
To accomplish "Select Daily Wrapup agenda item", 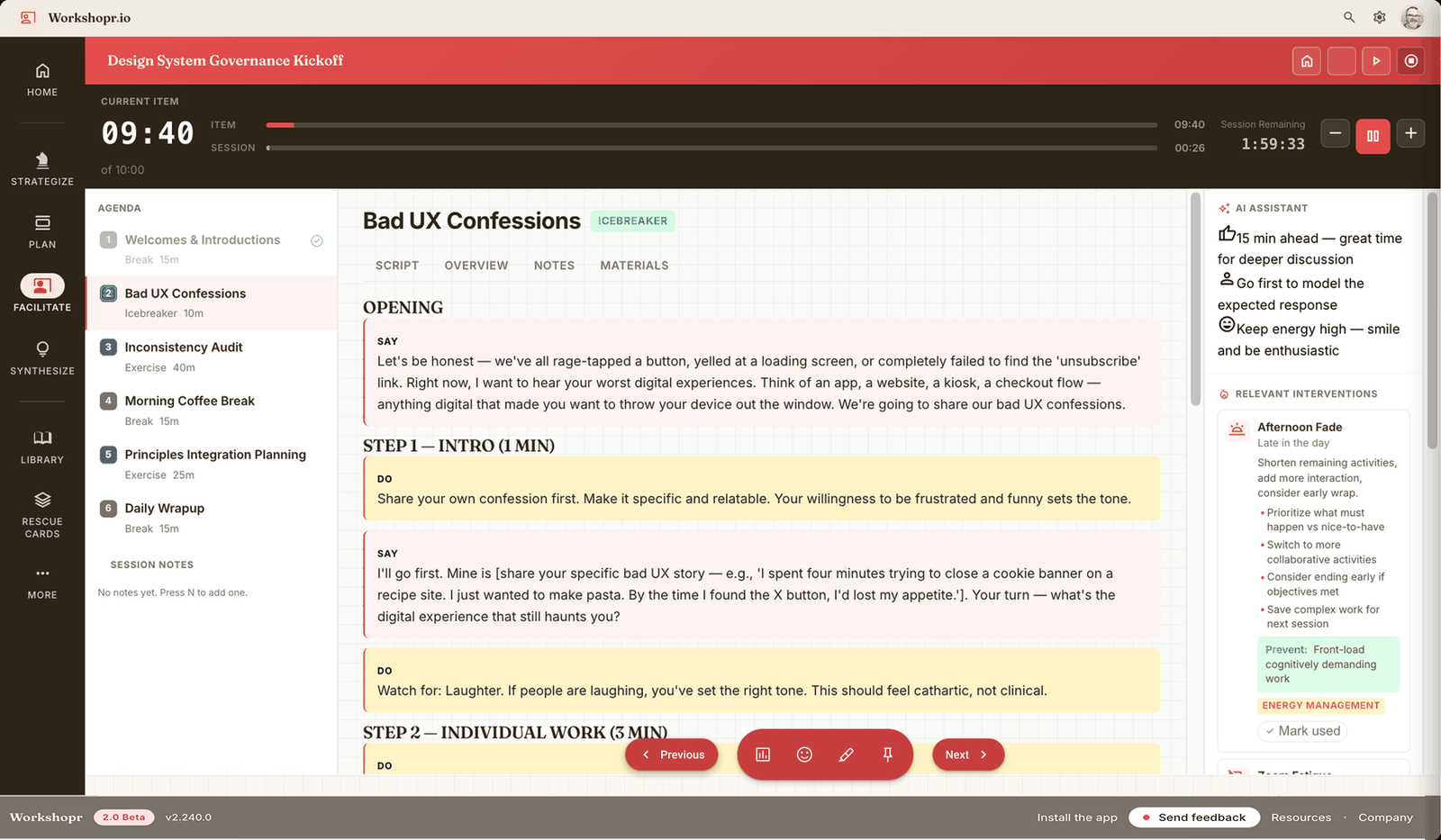I will pos(211,518).
